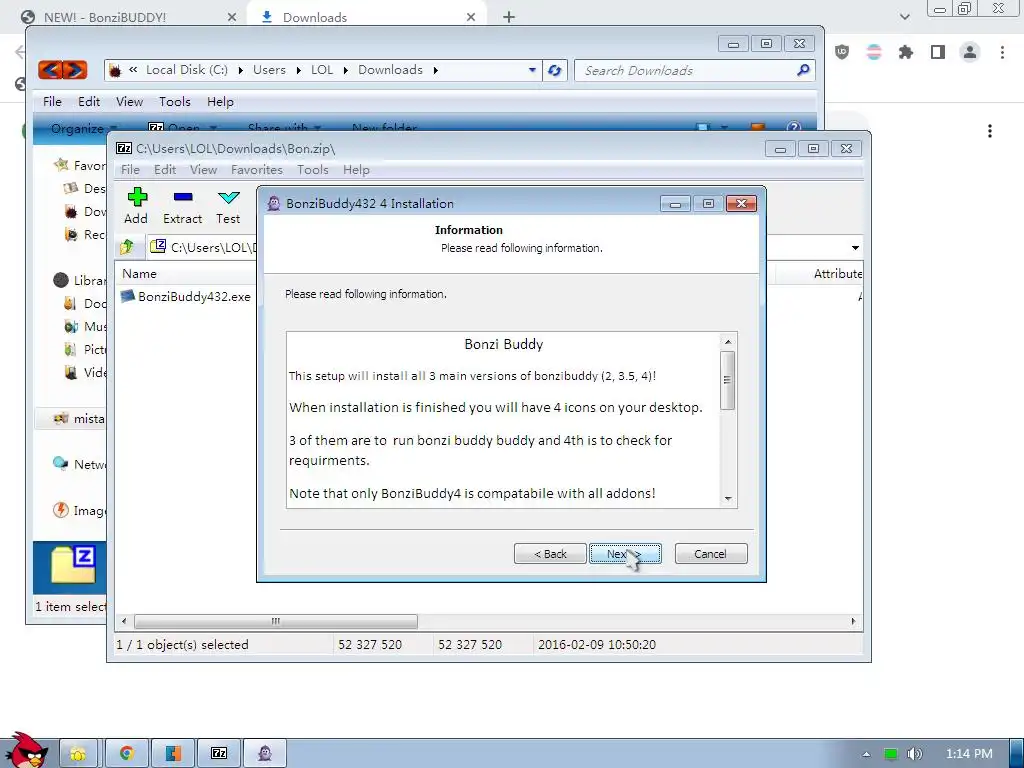Open View menu in 7-Zip window
The width and height of the screenshot is (1024, 768).
click(203, 170)
